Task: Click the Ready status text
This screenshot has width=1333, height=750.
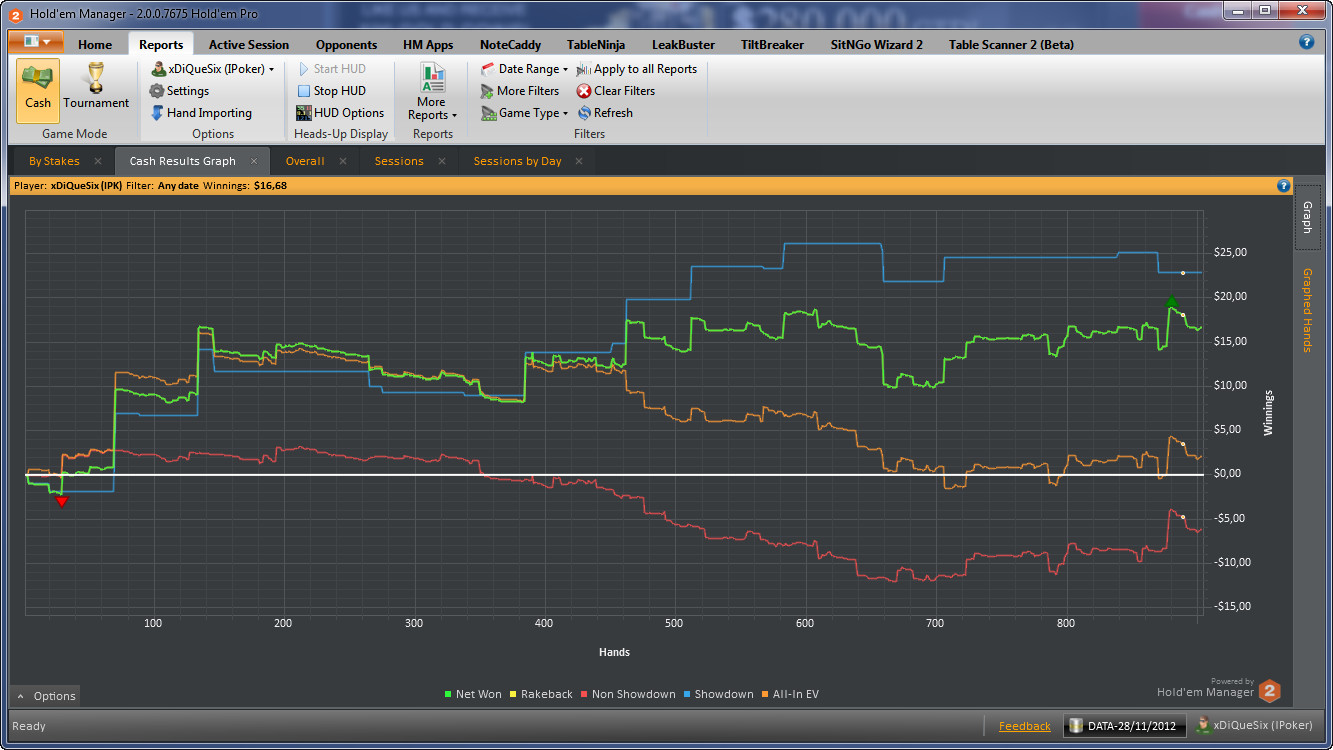Action: 29,726
